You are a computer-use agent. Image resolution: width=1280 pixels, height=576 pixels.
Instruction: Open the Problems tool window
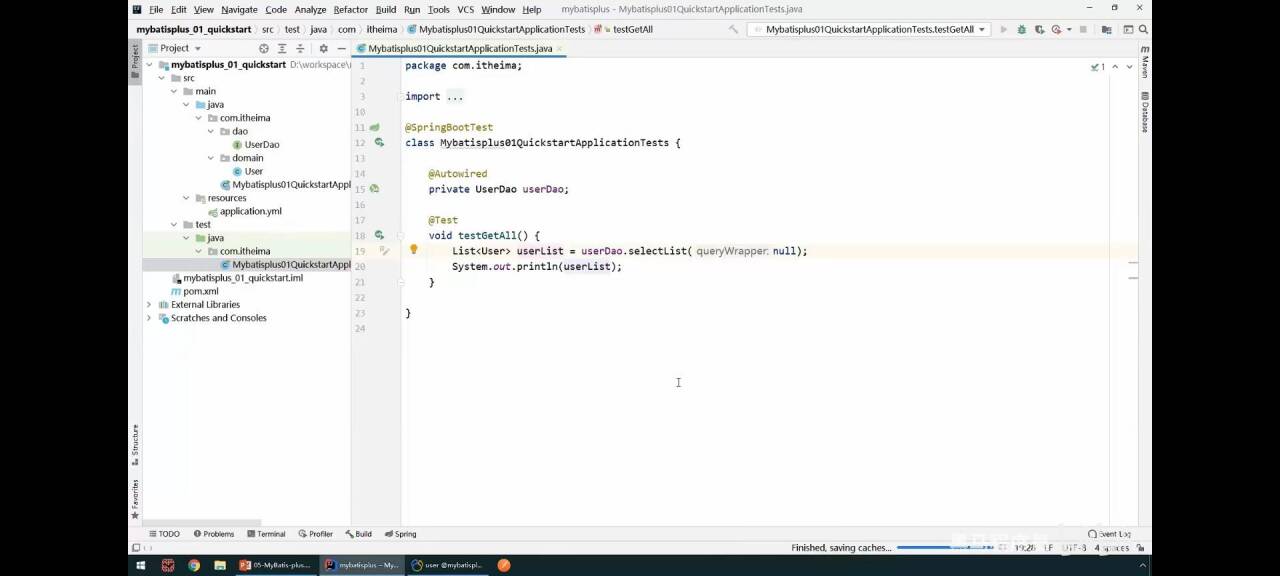(x=214, y=534)
